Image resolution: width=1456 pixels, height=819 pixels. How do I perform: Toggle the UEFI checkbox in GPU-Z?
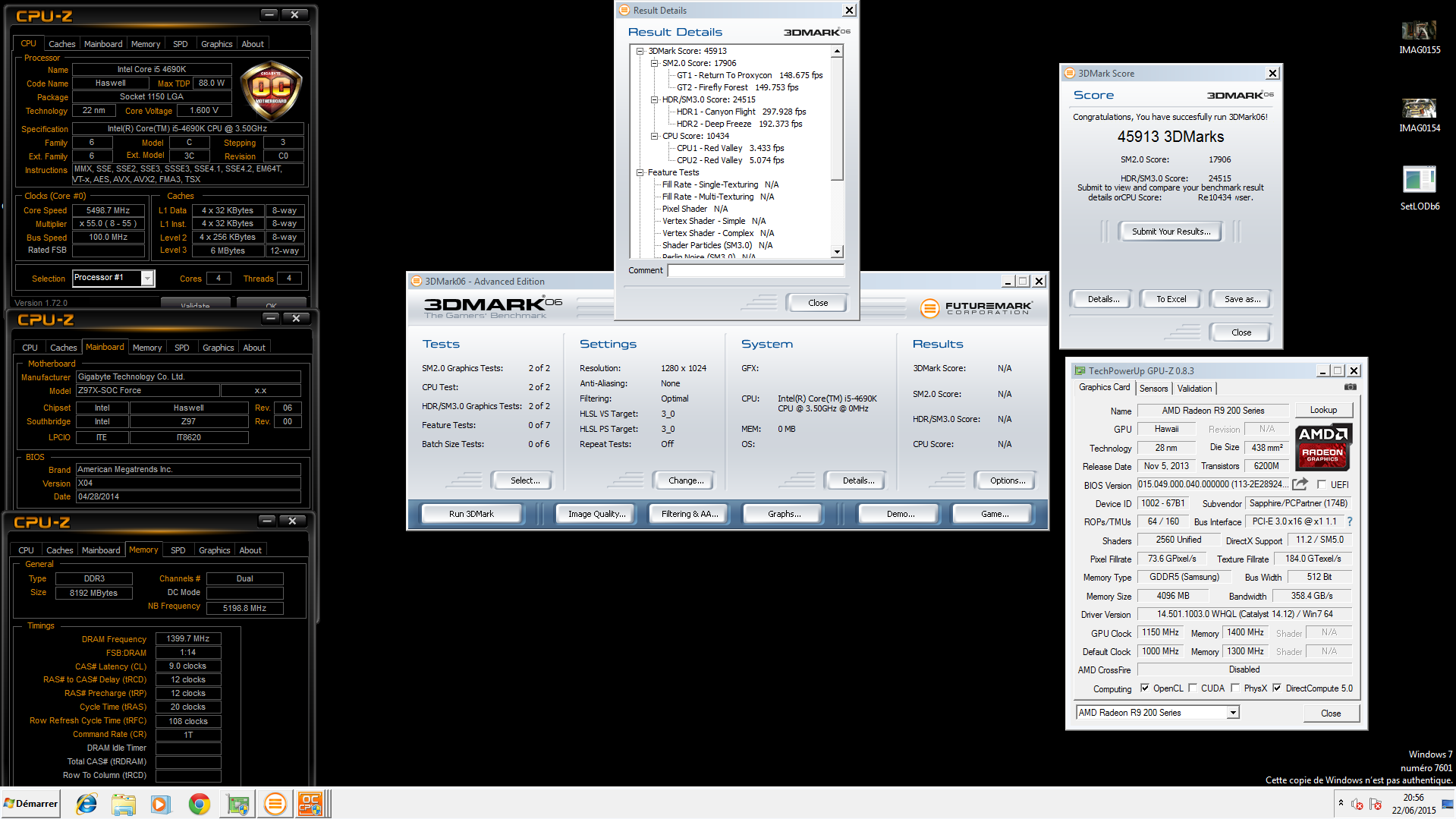tap(1322, 484)
